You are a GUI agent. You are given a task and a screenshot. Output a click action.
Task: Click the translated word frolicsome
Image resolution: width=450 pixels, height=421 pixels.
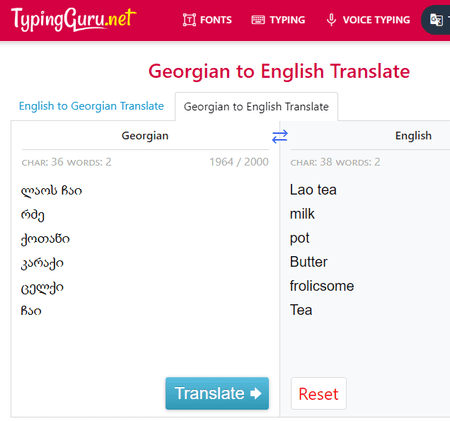(322, 286)
